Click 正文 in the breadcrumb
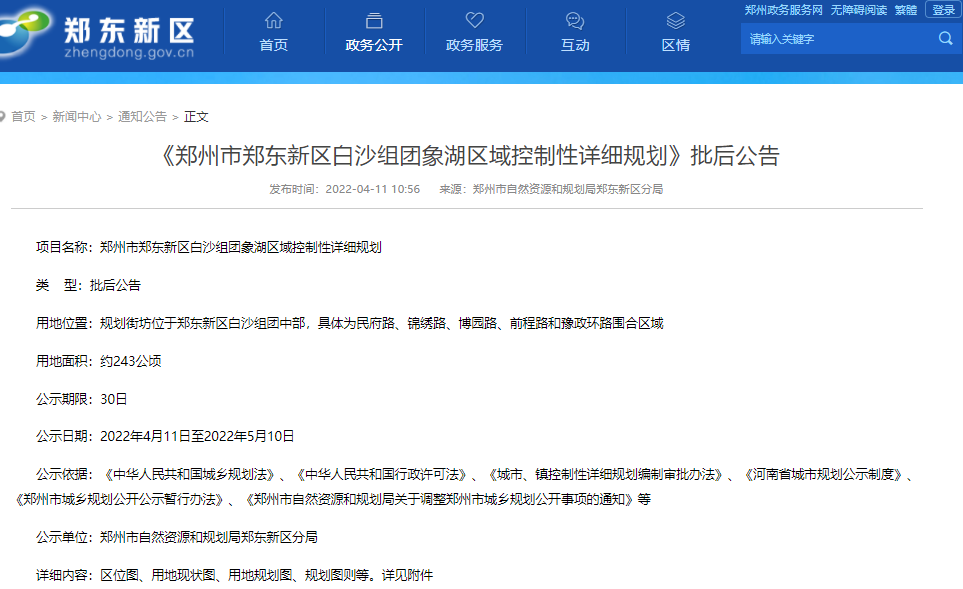963x589 pixels. [196, 117]
